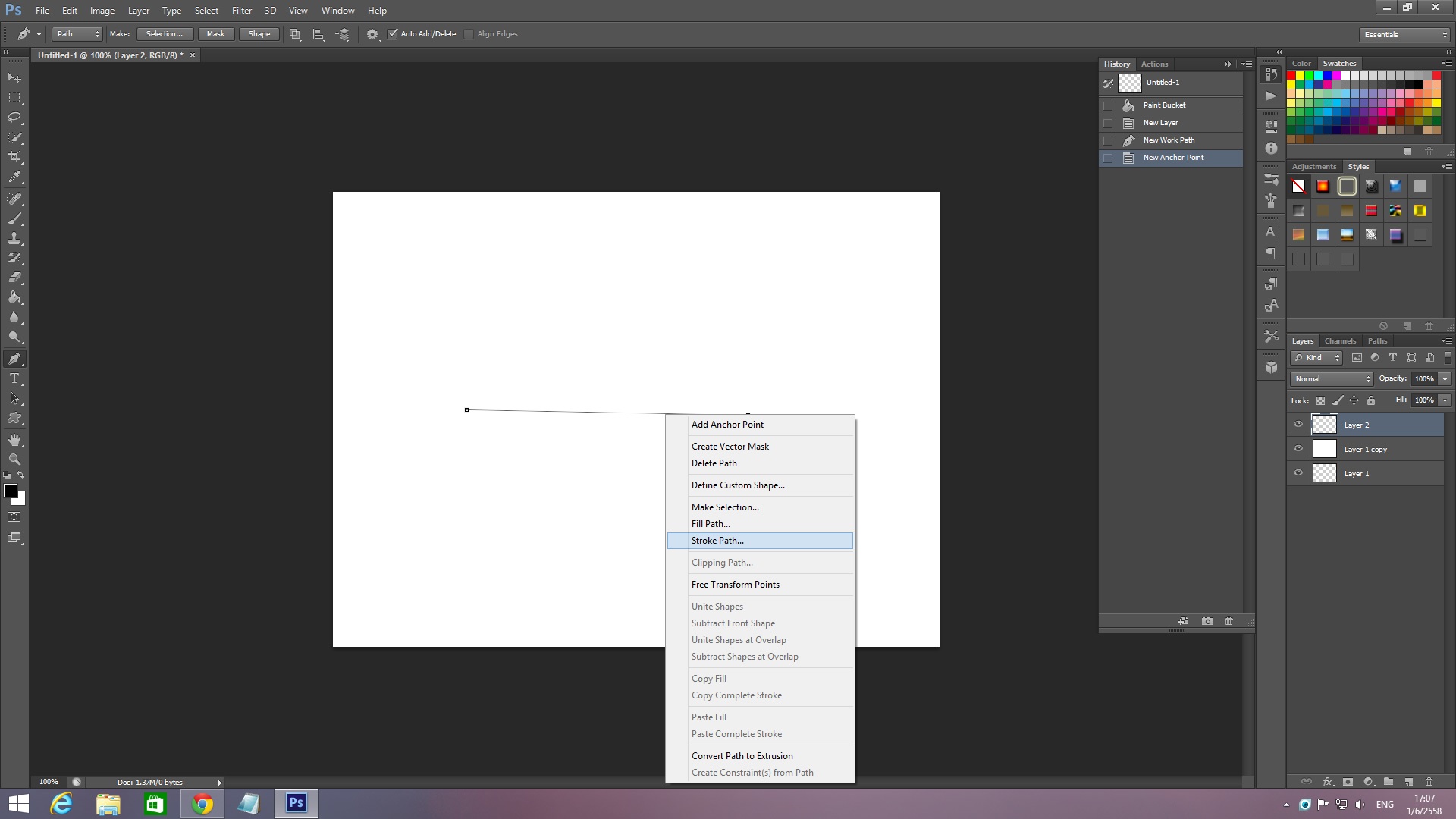
Task: Open pen tool preset picker arrow
Action: coord(39,34)
